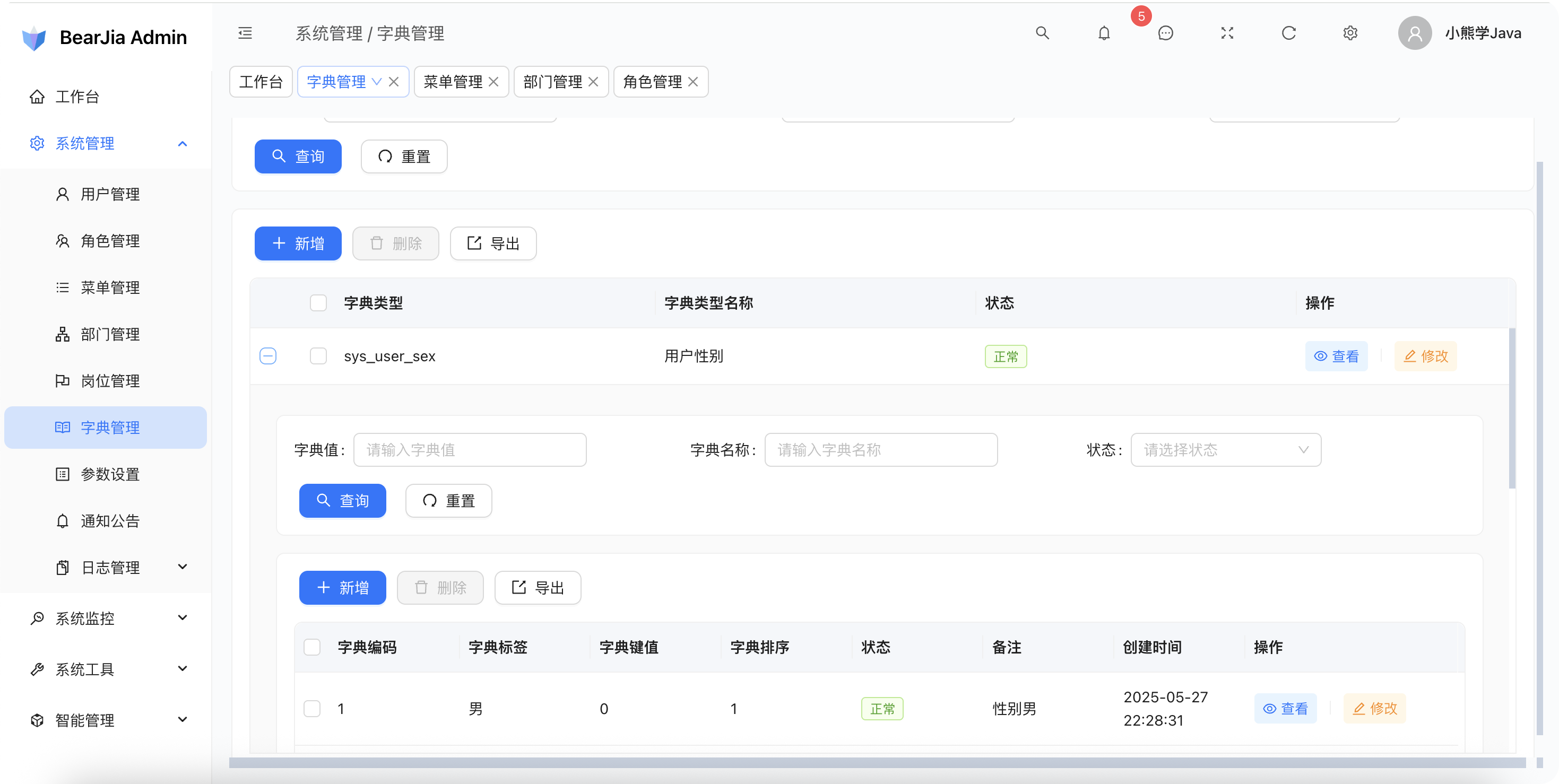This screenshot has width=1559, height=784.
Task: Open the header search icon
Action: click(x=1042, y=33)
